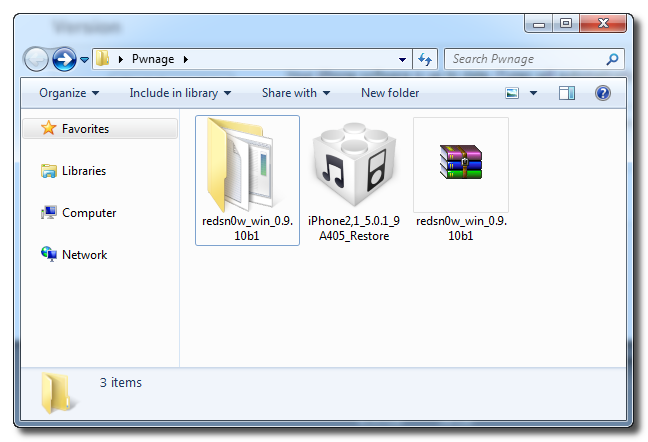Screen dimensions: 648x442
Task: Click the Forward navigation arrow
Action: [64, 60]
